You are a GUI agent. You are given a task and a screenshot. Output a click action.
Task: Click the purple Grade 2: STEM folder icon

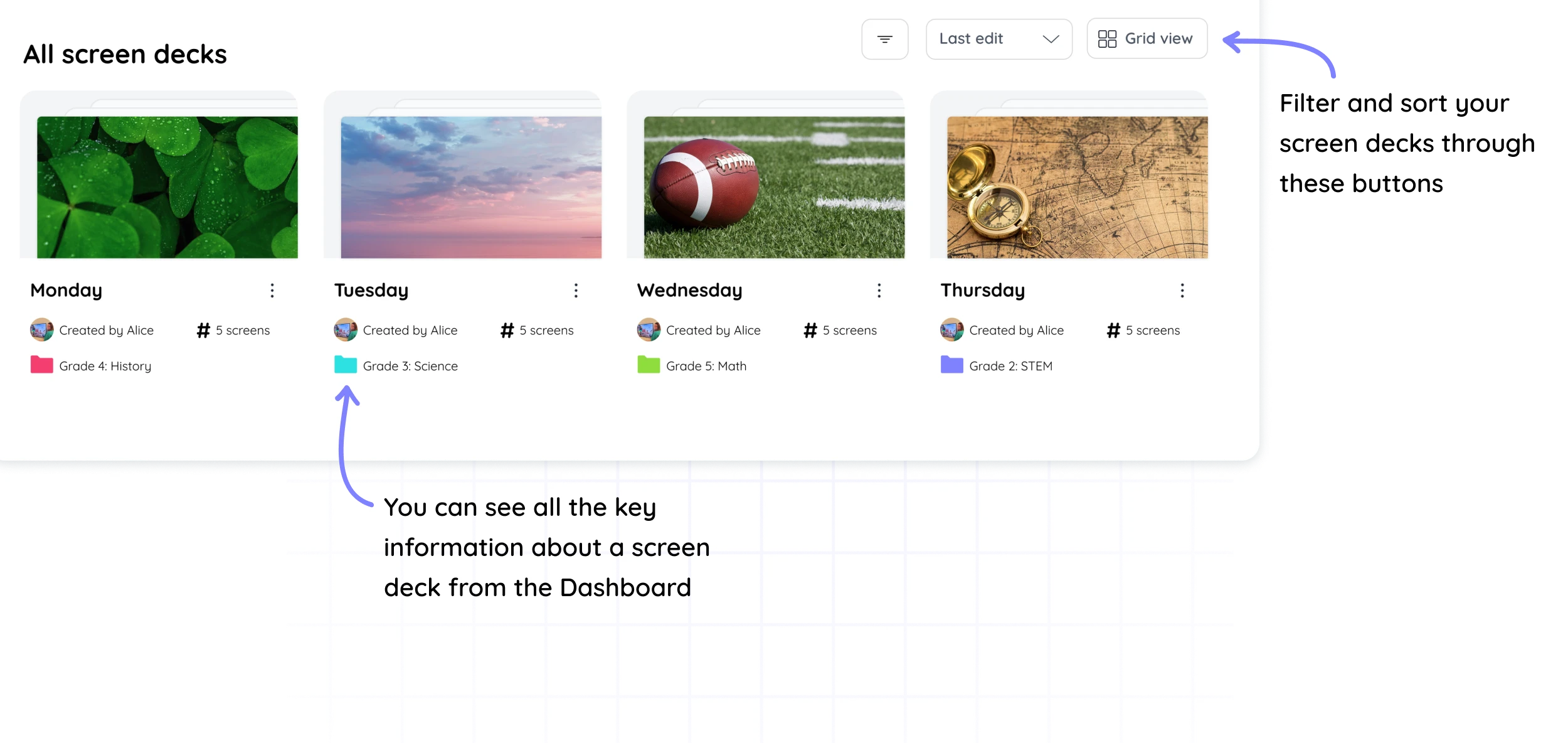tap(951, 365)
